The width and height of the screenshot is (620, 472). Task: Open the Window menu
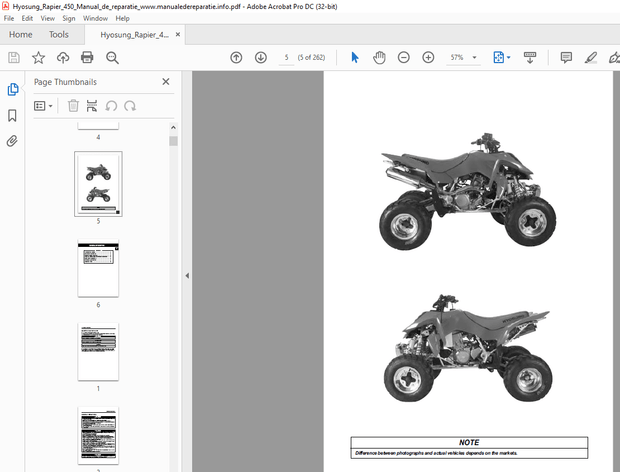point(95,18)
